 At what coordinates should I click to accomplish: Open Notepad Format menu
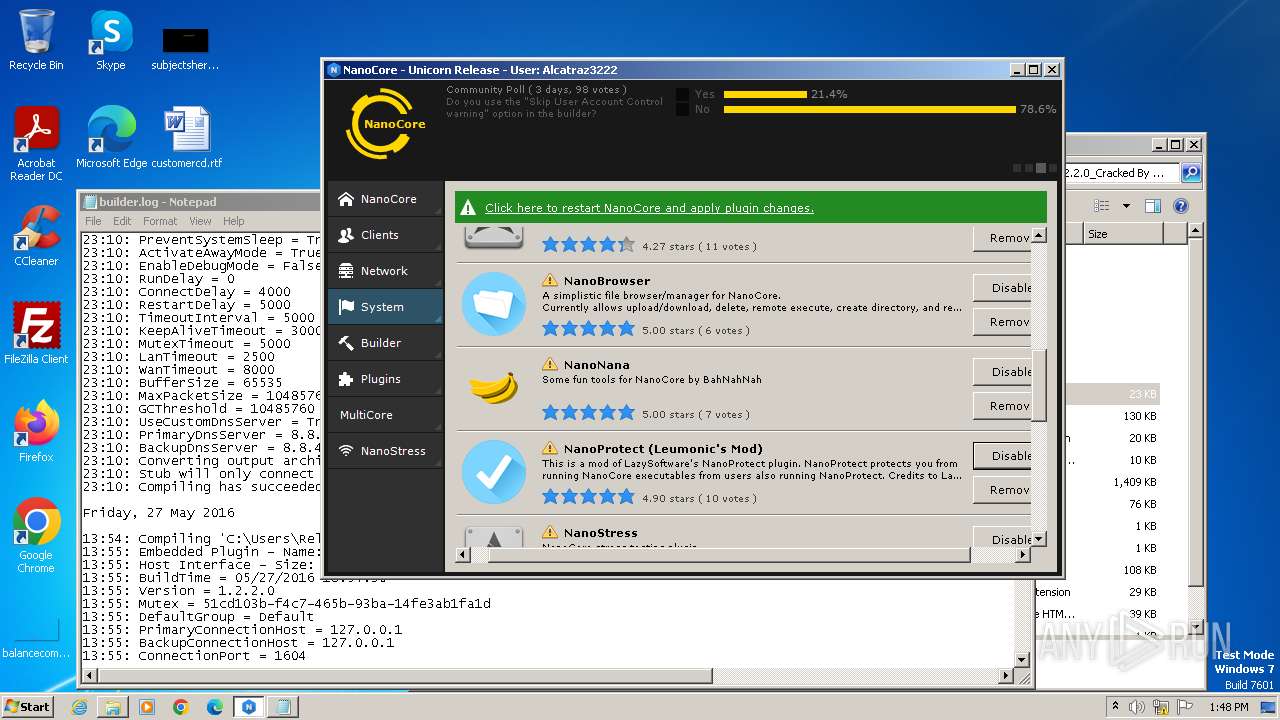pyautogui.click(x=160, y=221)
